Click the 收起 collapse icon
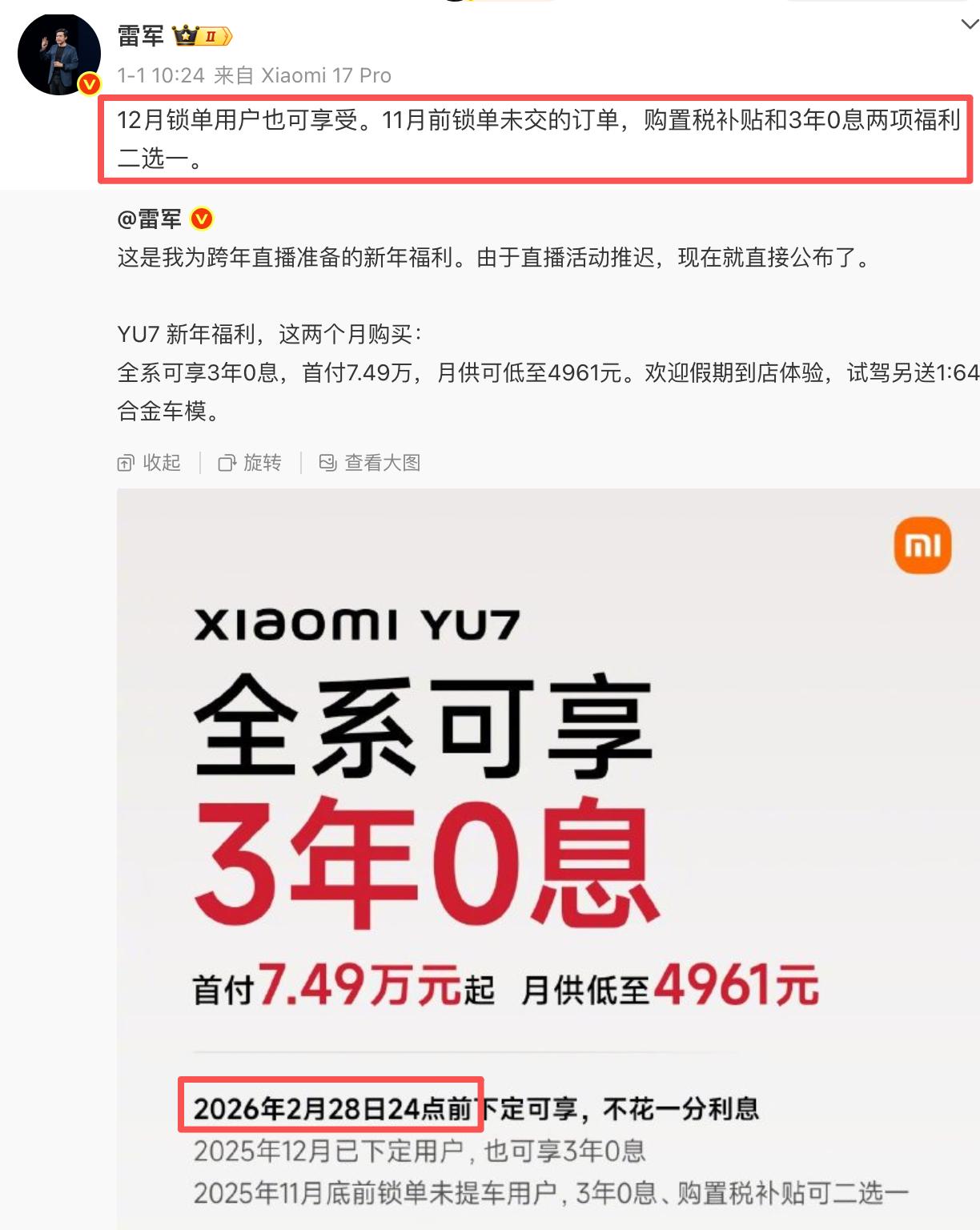 (126, 463)
